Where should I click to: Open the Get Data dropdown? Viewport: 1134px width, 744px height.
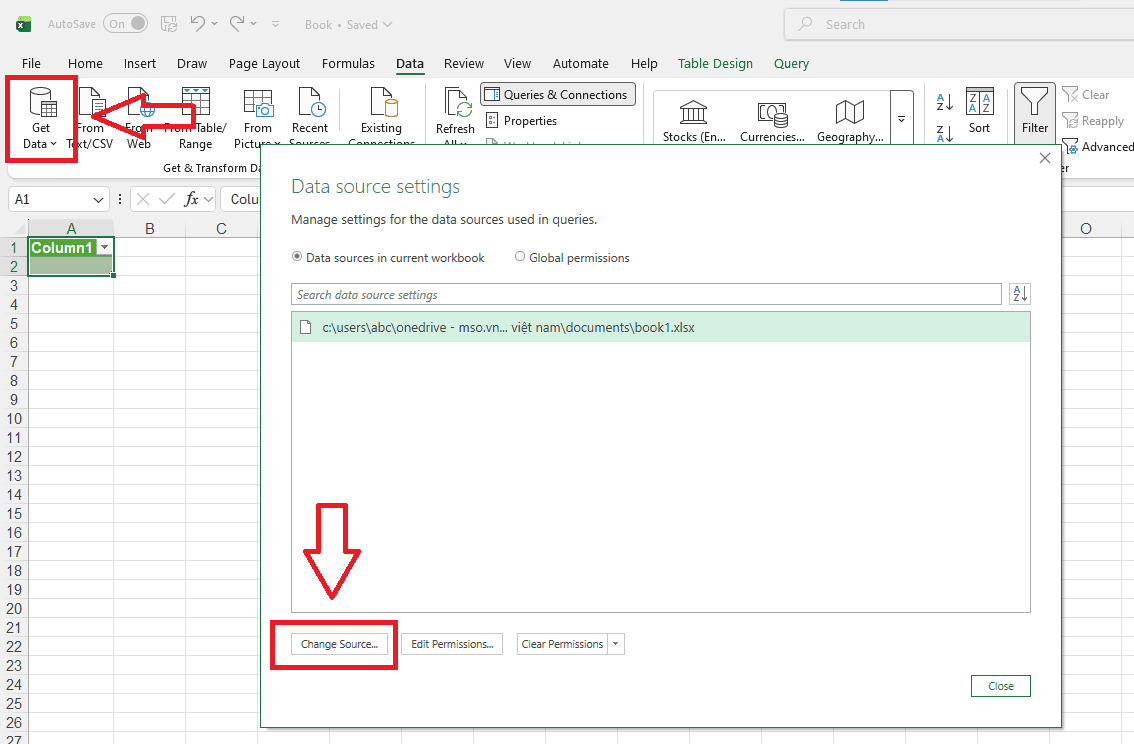(x=40, y=119)
